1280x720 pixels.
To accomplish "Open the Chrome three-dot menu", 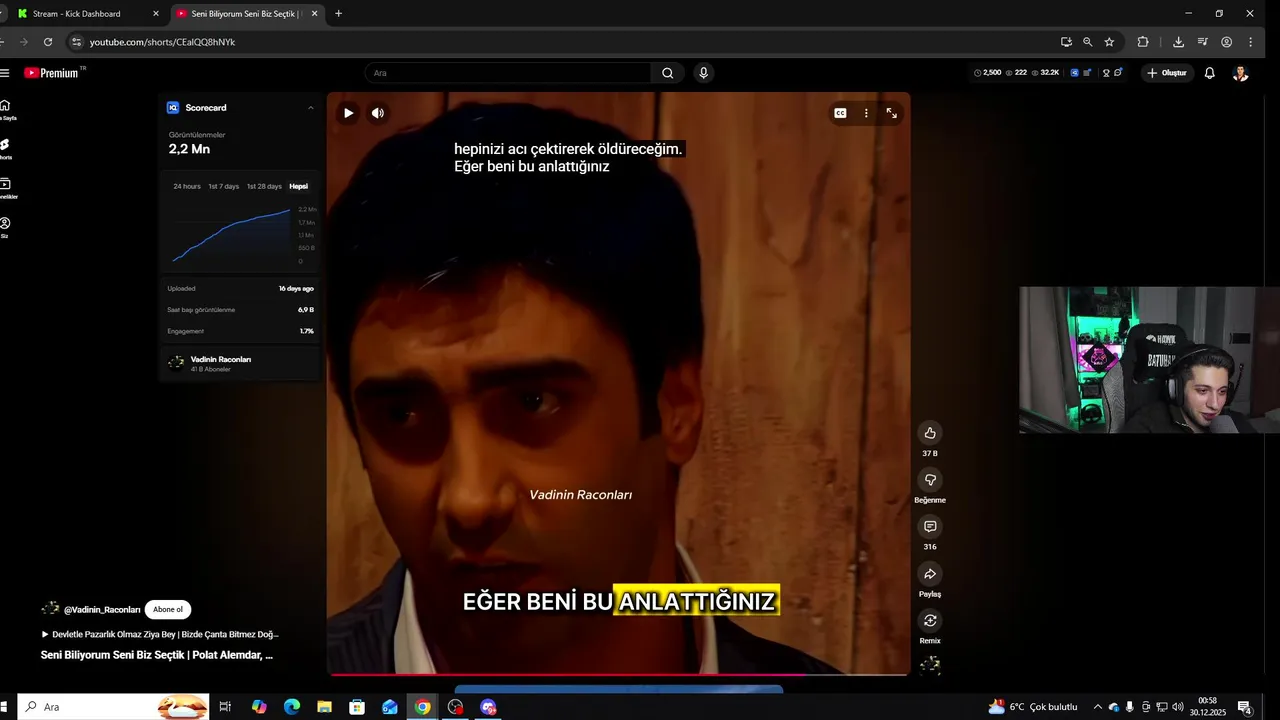I will [1251, 42].
